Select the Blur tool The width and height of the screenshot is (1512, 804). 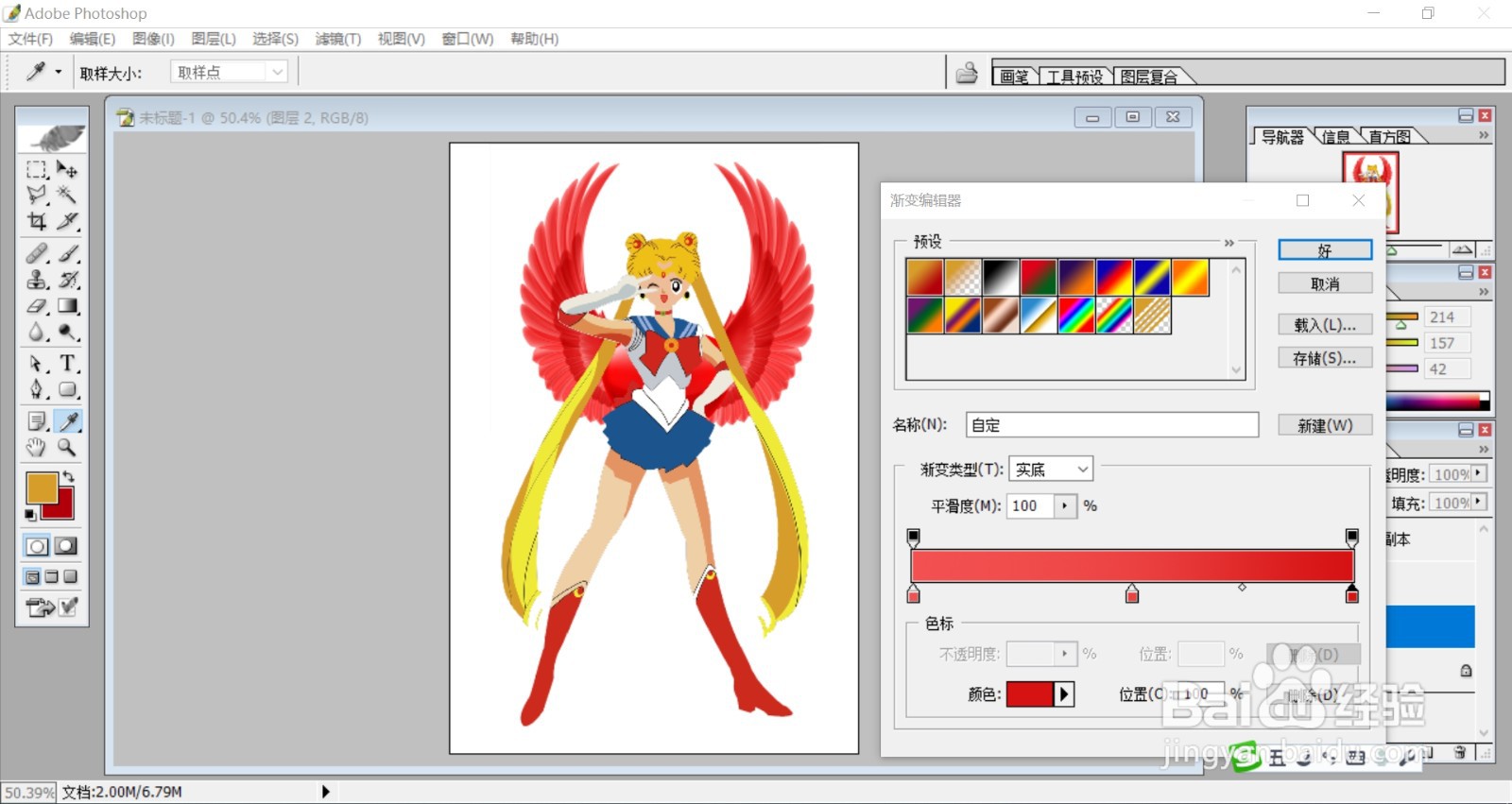[x=37, y=333]
